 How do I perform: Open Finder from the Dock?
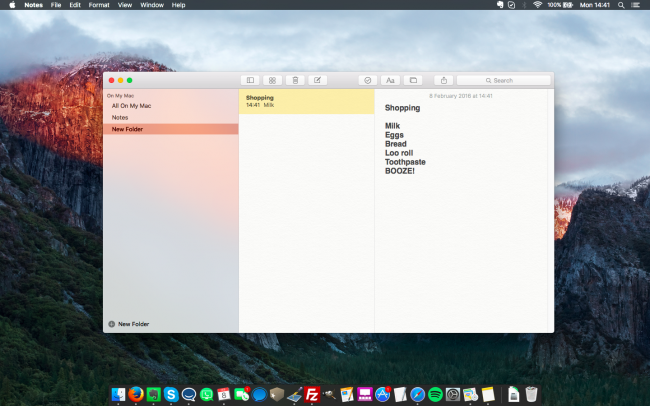point(119,394)
